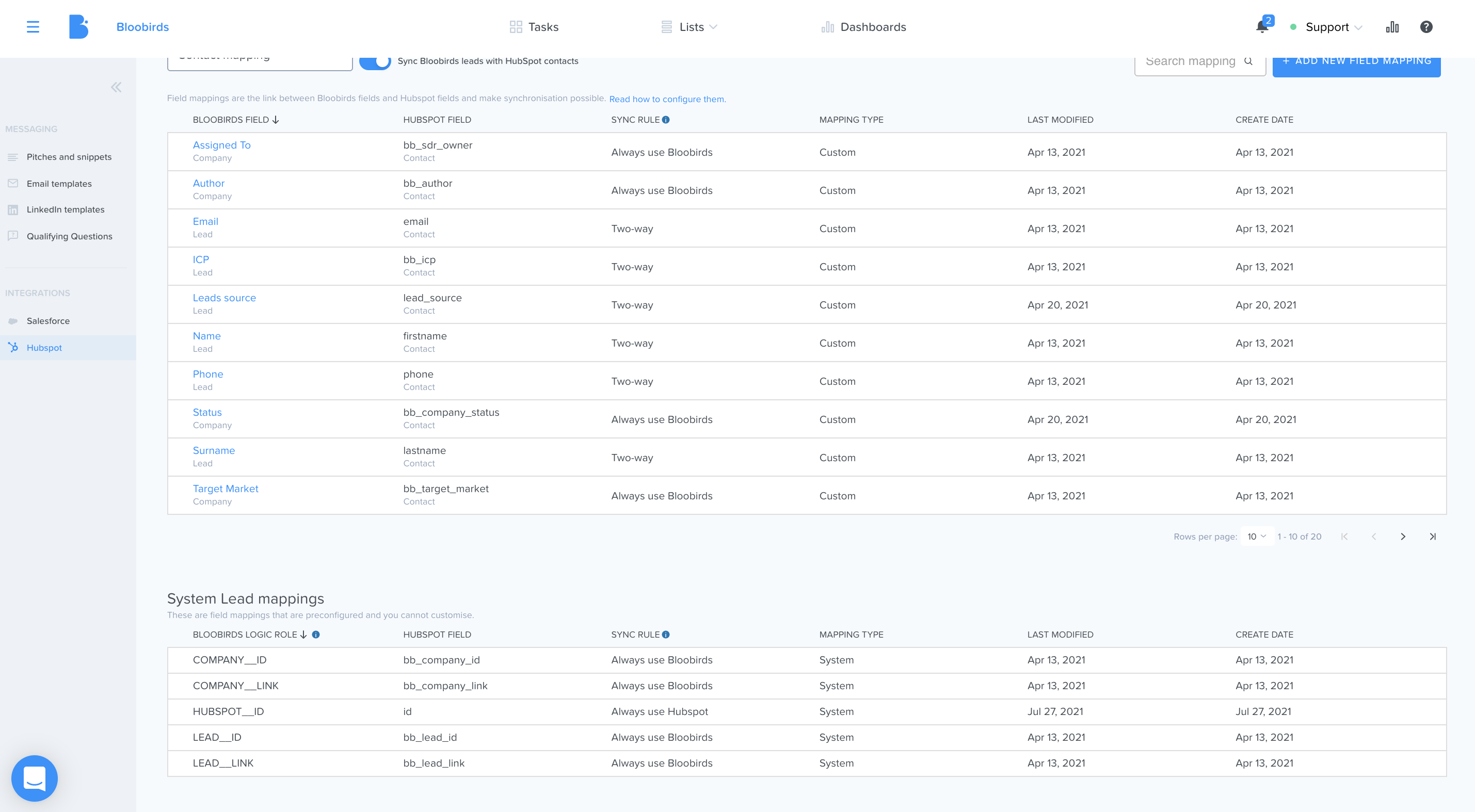Open the Leads source field mapping

(225, 298)
